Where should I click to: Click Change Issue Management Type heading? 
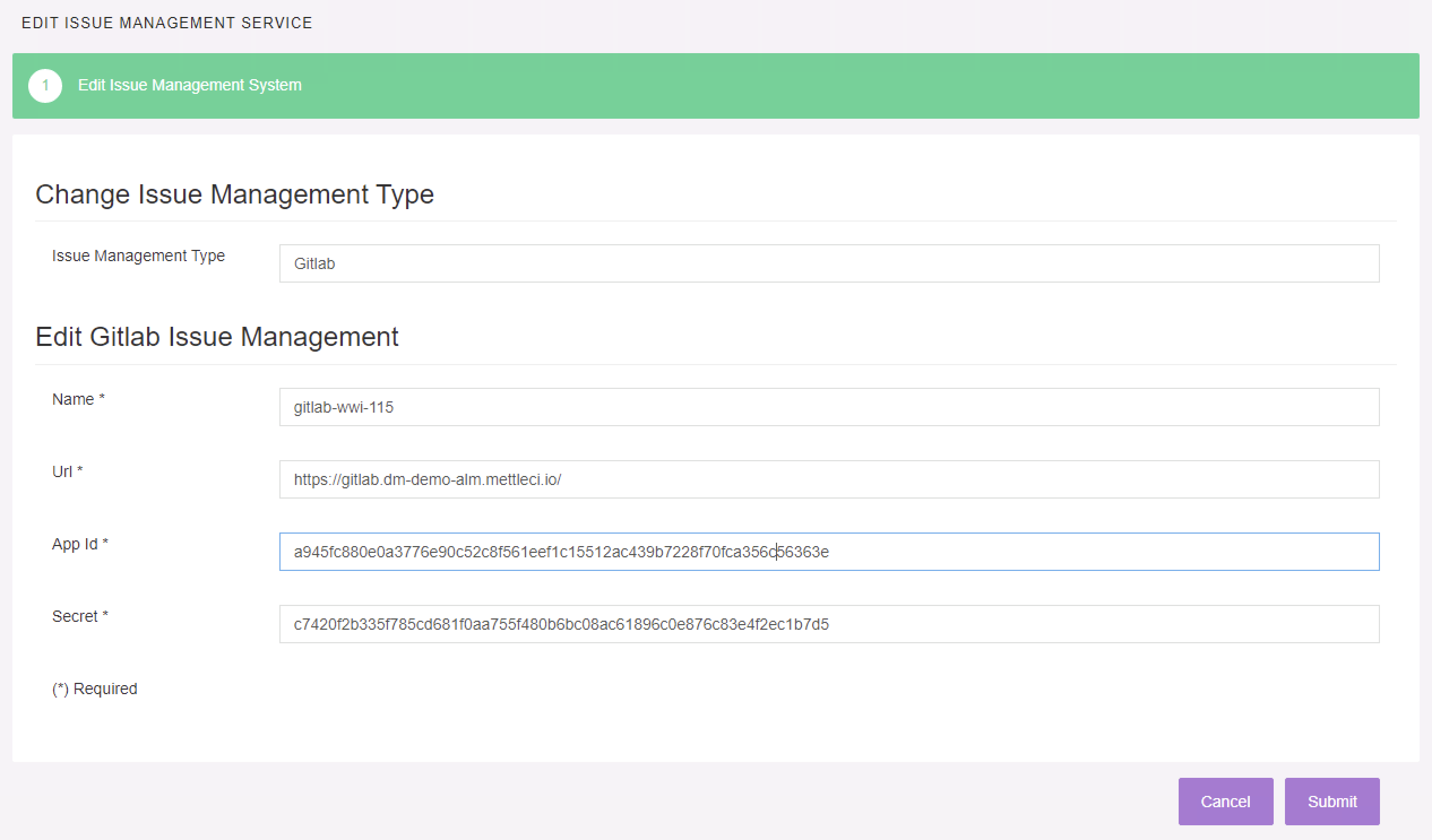coord(234,194)
